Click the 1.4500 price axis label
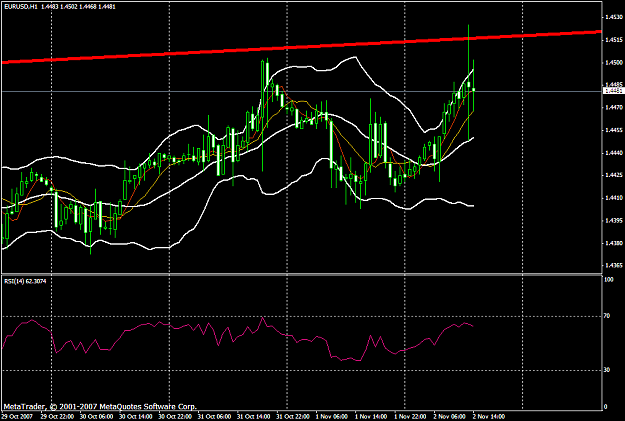 (x=614, y=63)
